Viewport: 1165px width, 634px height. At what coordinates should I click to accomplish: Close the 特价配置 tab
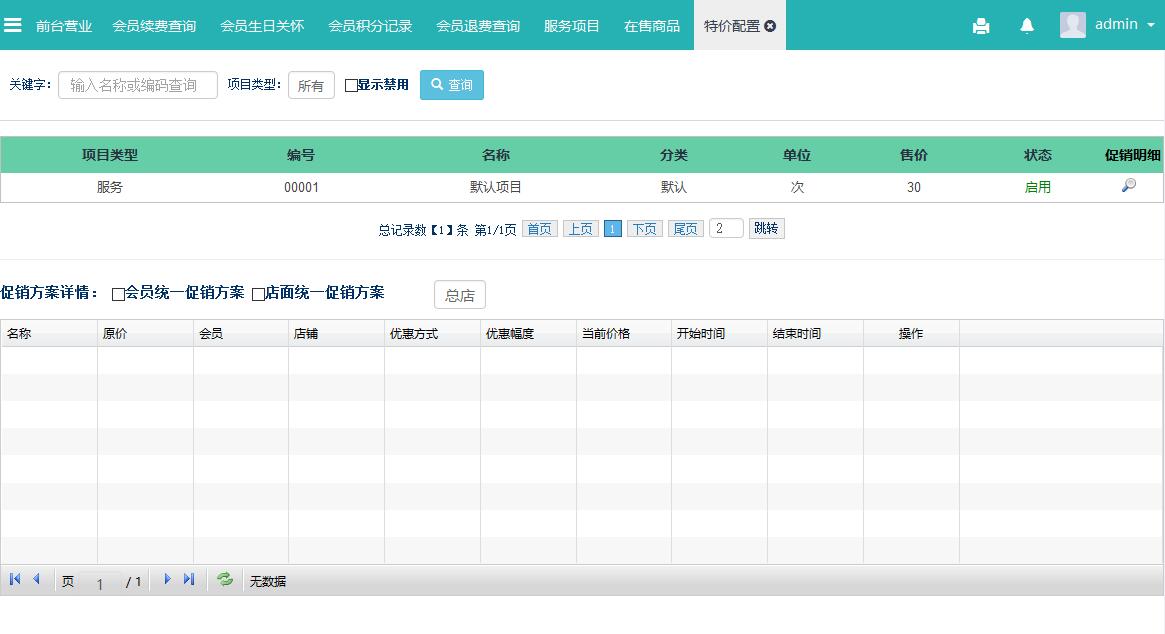pos(770,26)
